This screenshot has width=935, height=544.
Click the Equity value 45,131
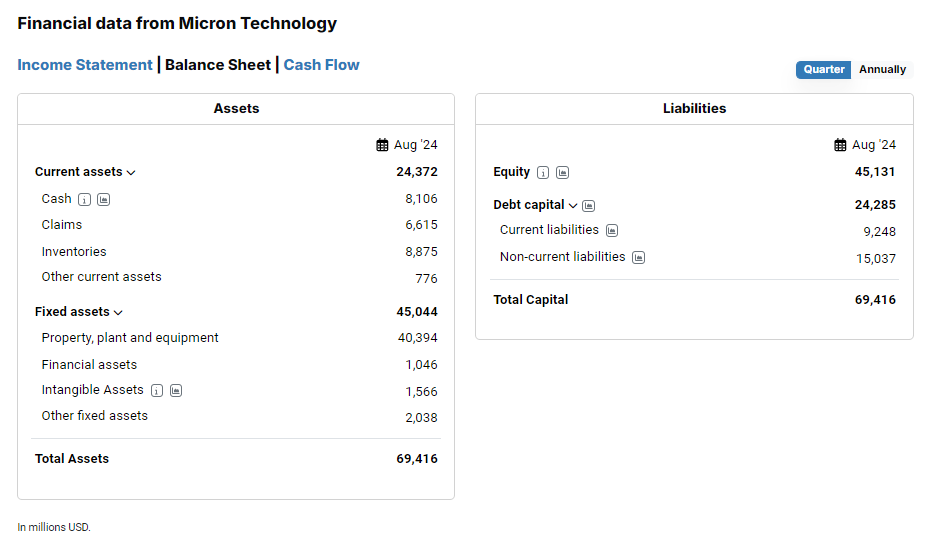[x=875, y=172]
